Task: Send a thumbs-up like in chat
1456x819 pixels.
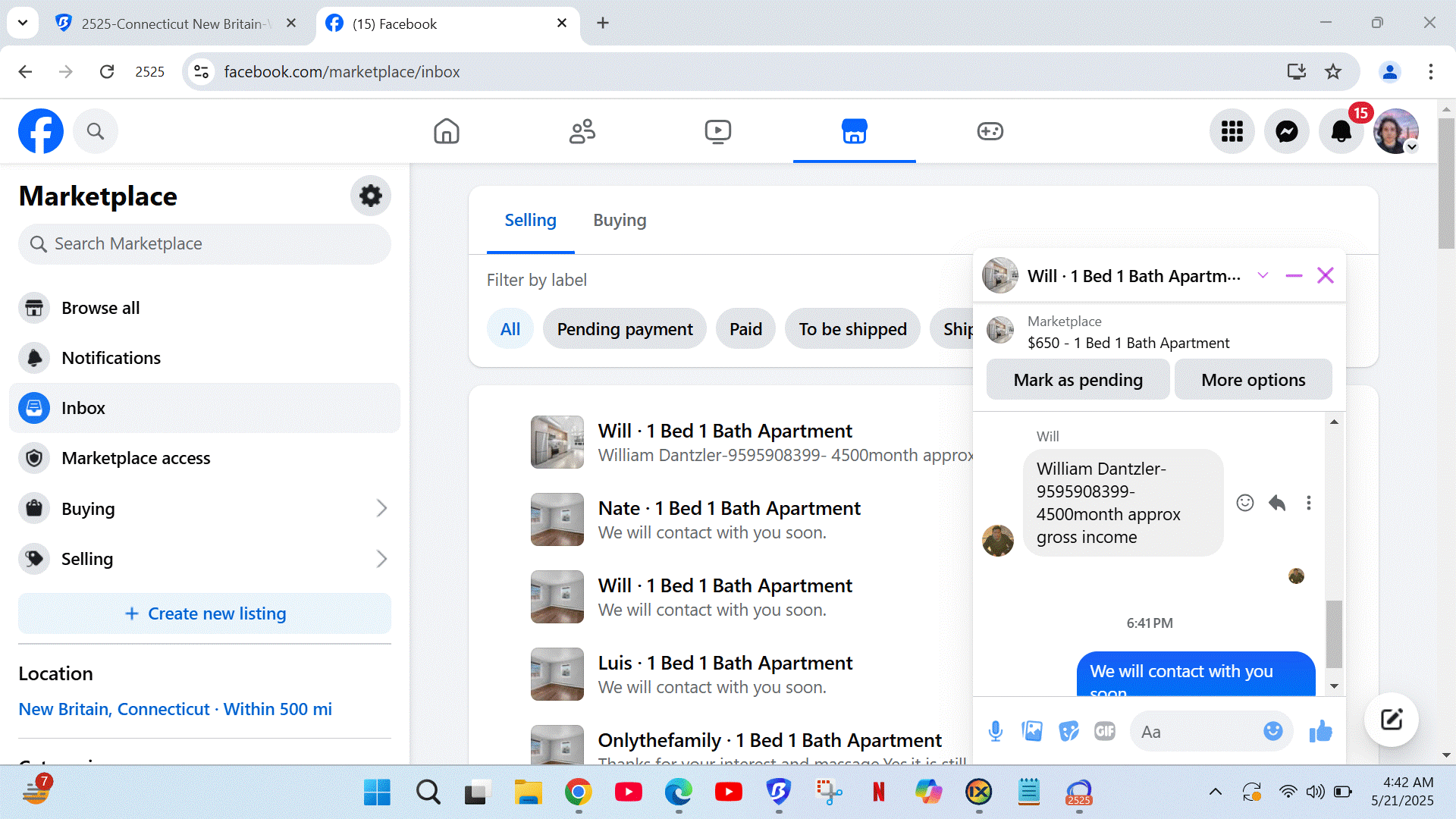Action: [x=1321, y=731]
